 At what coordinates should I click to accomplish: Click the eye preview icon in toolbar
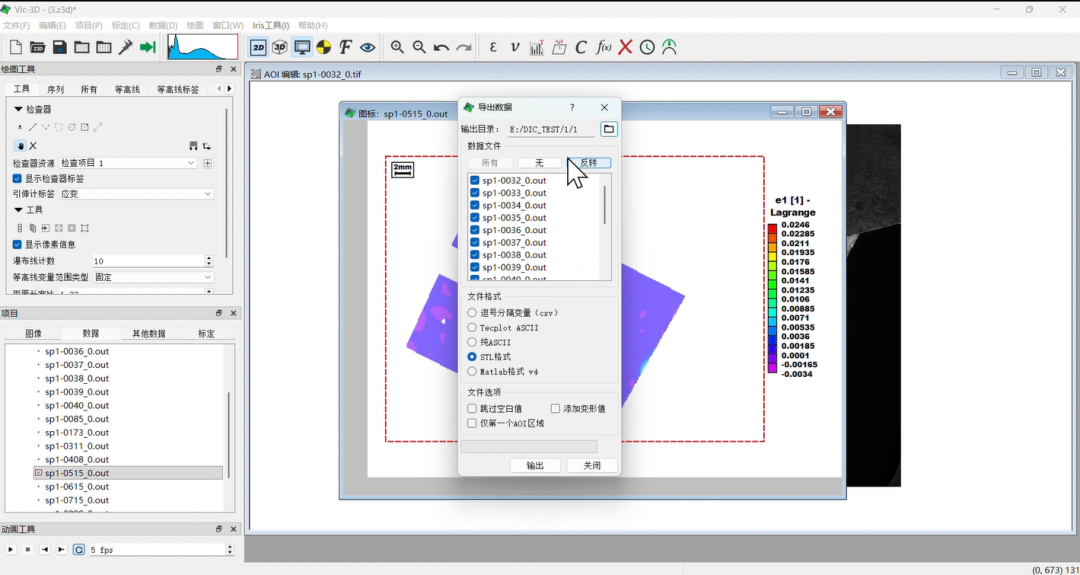367,47
